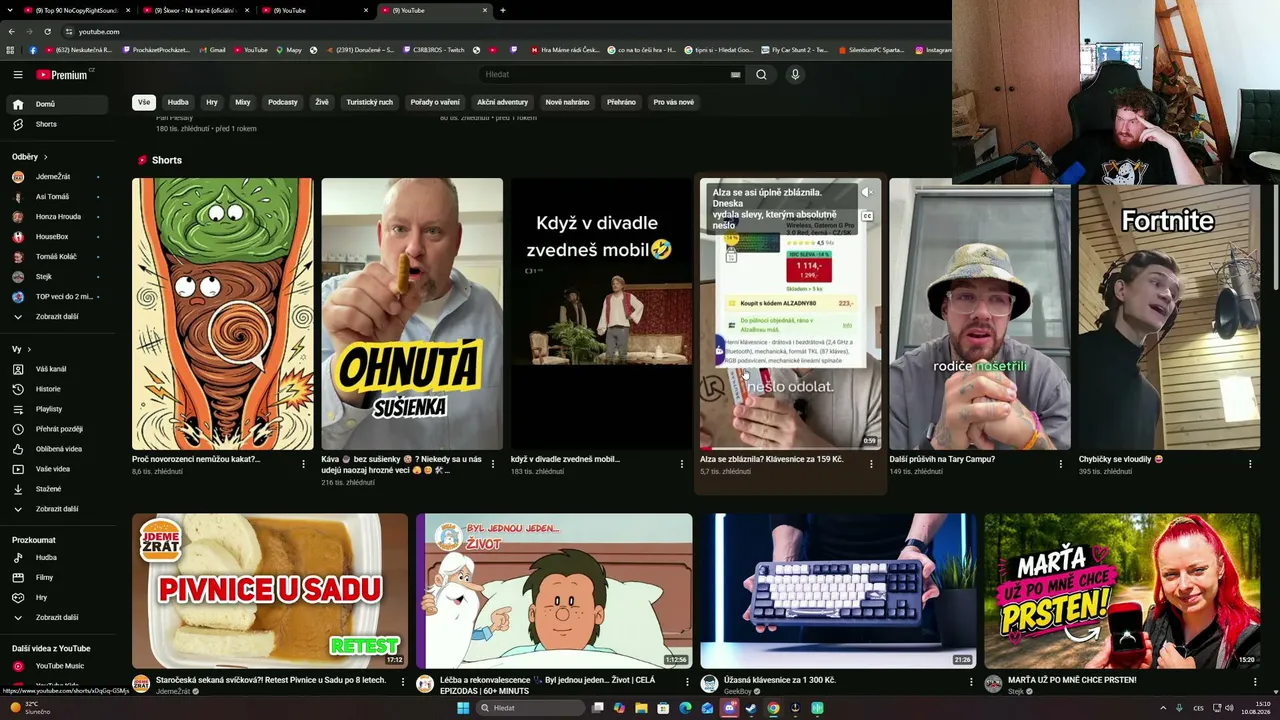1280x720 pixels.
Task: Open Windows Start menu
Action: (463, 708)
